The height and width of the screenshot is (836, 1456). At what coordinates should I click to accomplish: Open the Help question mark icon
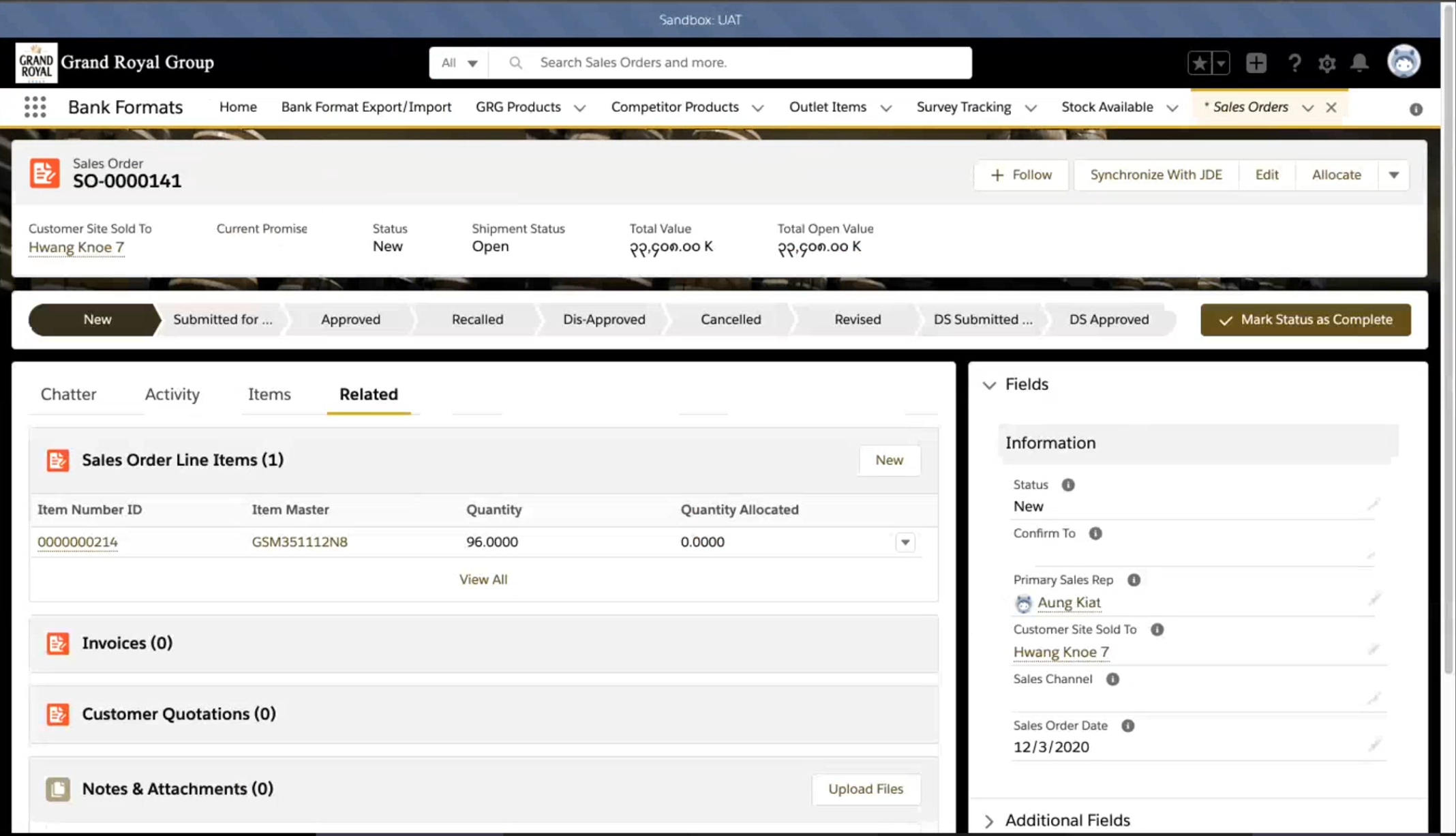pyautogui.click(x=1294, y=63)
